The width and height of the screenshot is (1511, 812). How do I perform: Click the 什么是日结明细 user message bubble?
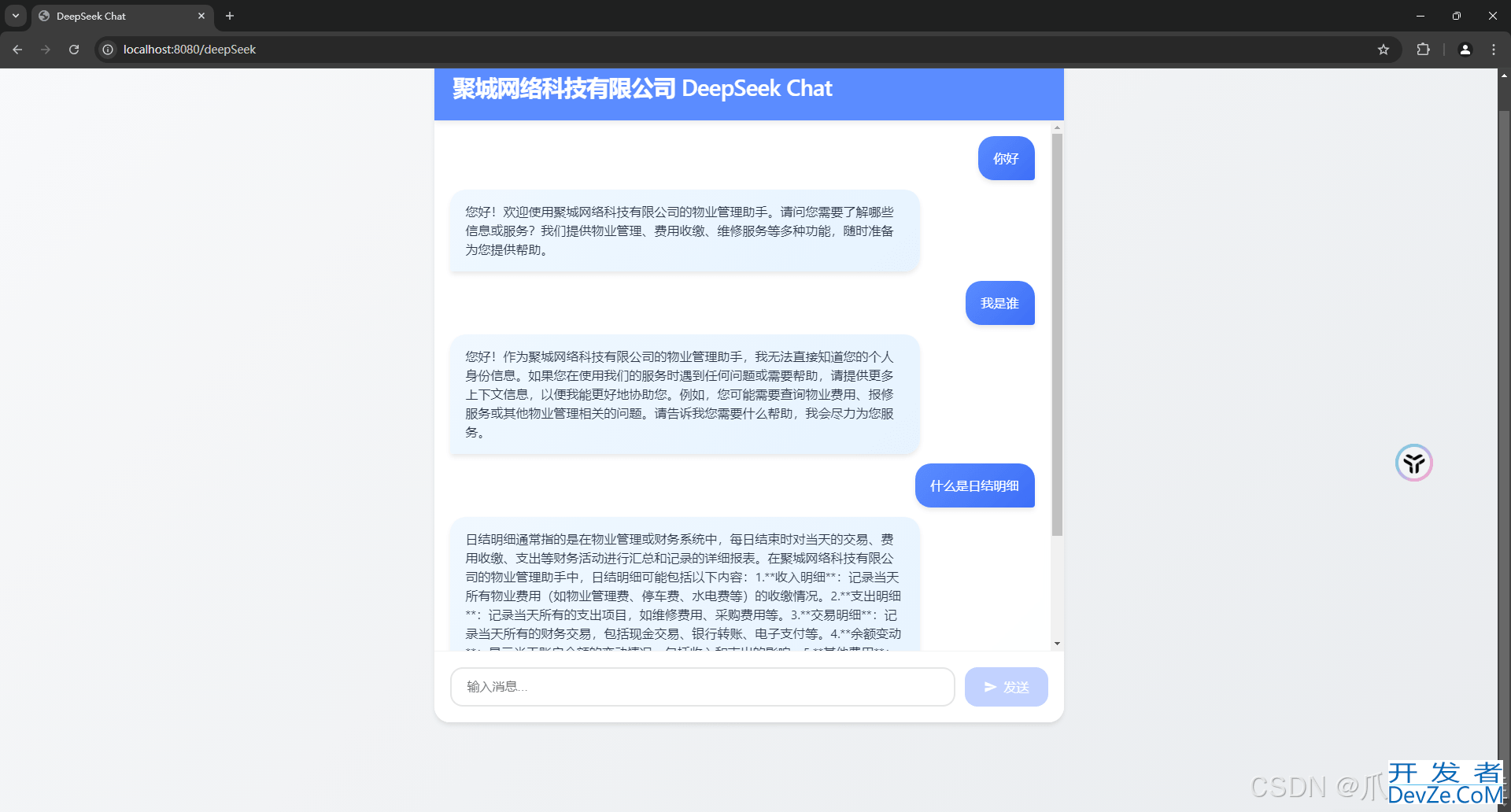click(975, 485)
